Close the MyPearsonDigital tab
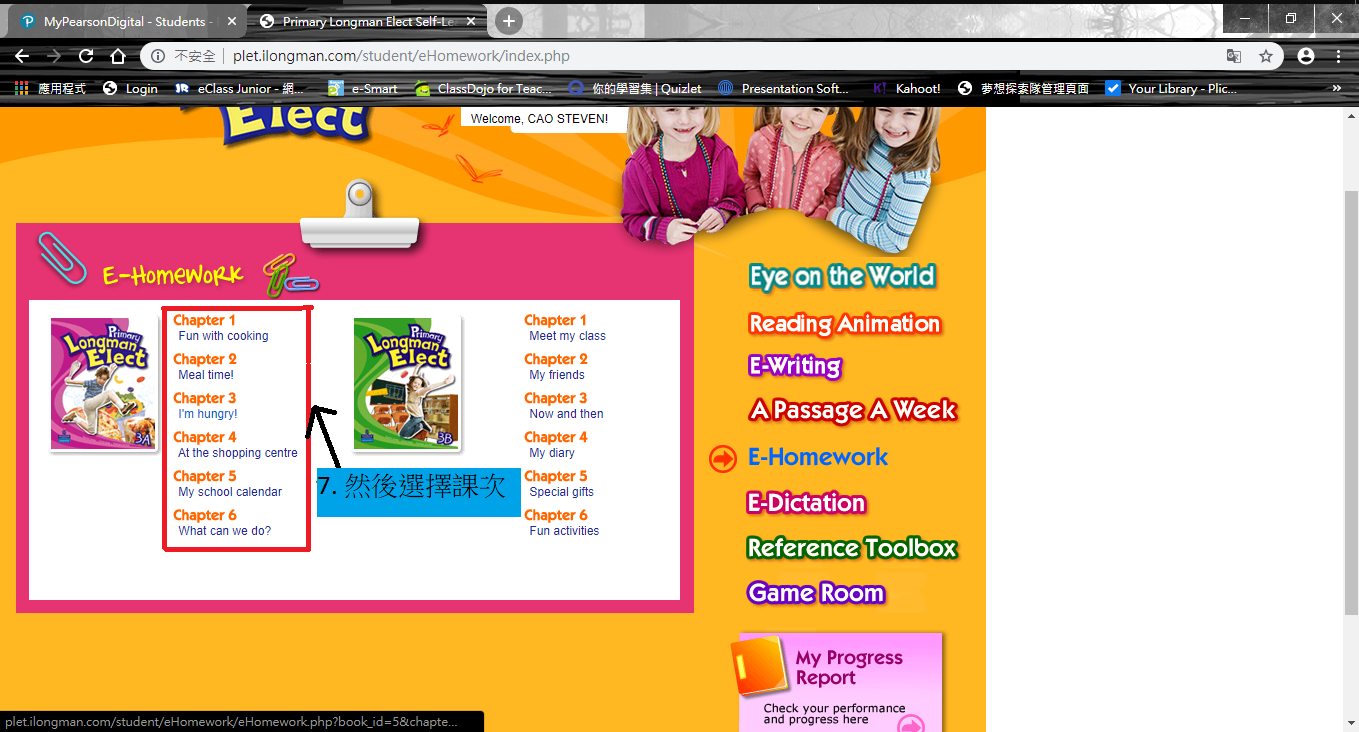1359x732 pixels. coord(232,21)
